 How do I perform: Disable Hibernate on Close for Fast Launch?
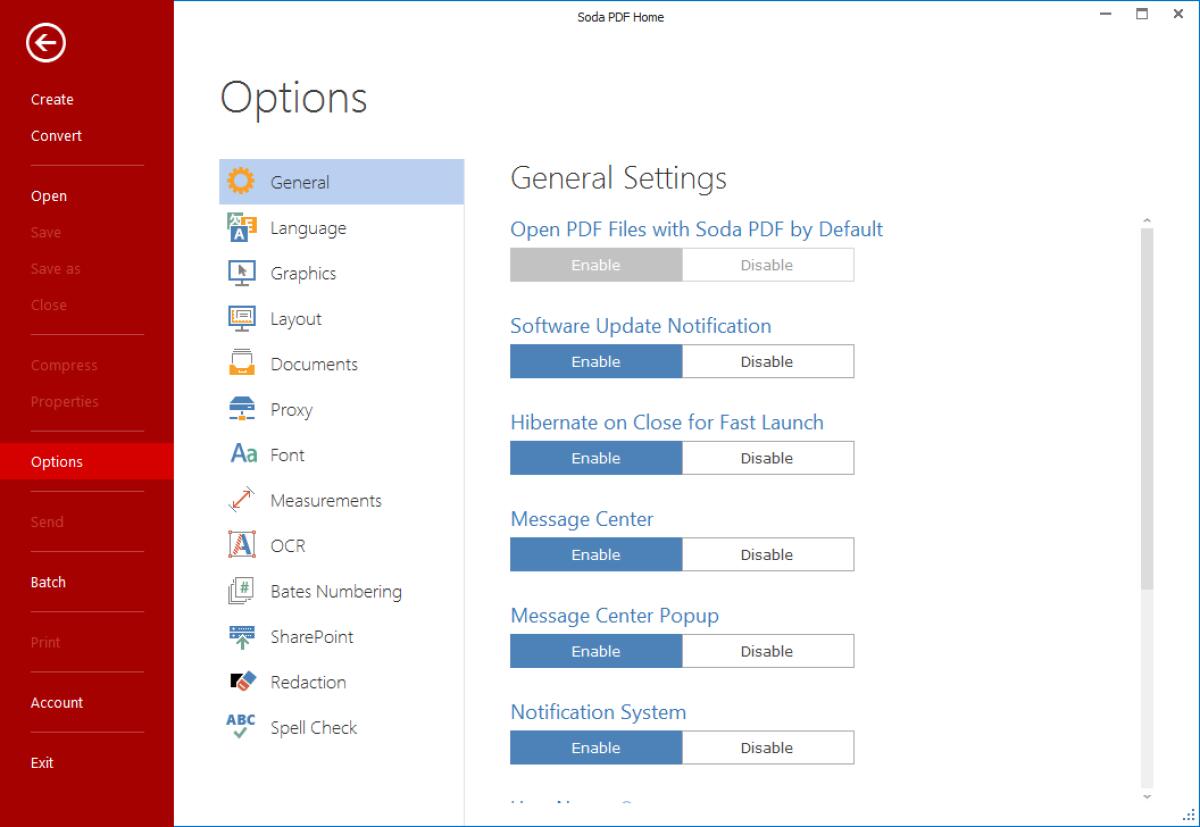[x=767, y=457]
